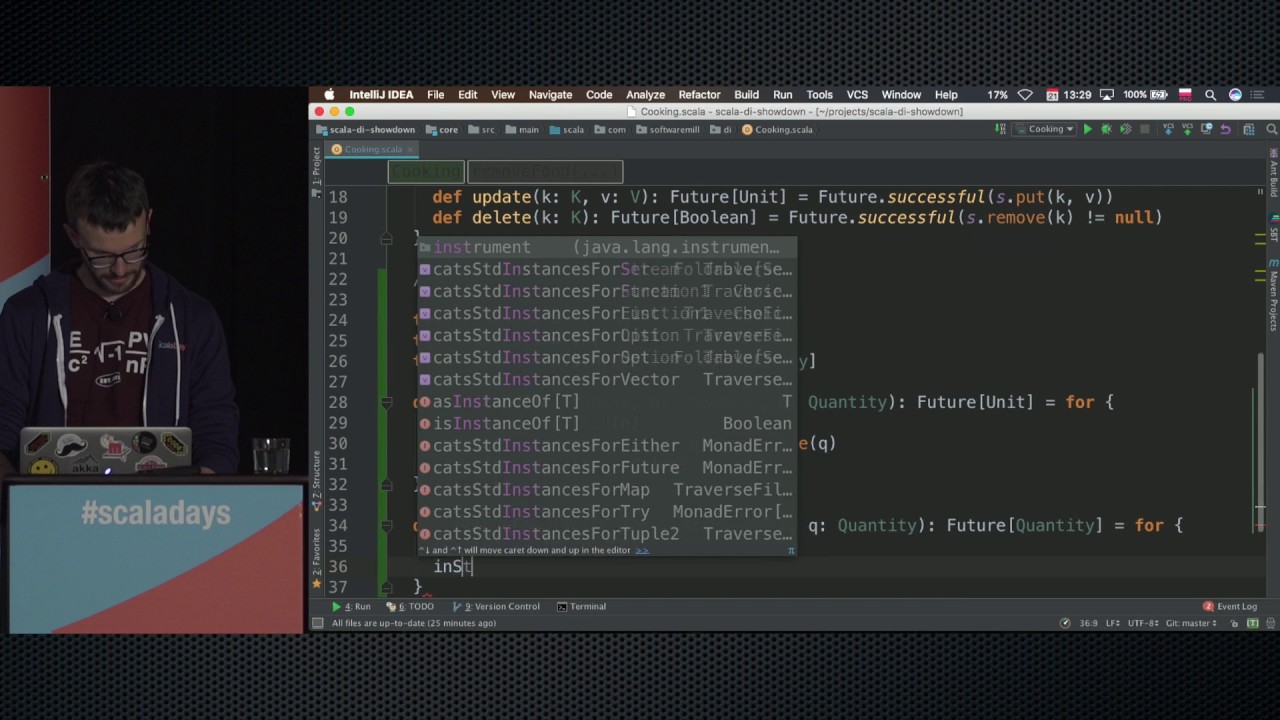Viewport: 1280px width, 720px height.
Task: Open the Navigate menu
Action: pyautogui.click(x=550, y=95)
